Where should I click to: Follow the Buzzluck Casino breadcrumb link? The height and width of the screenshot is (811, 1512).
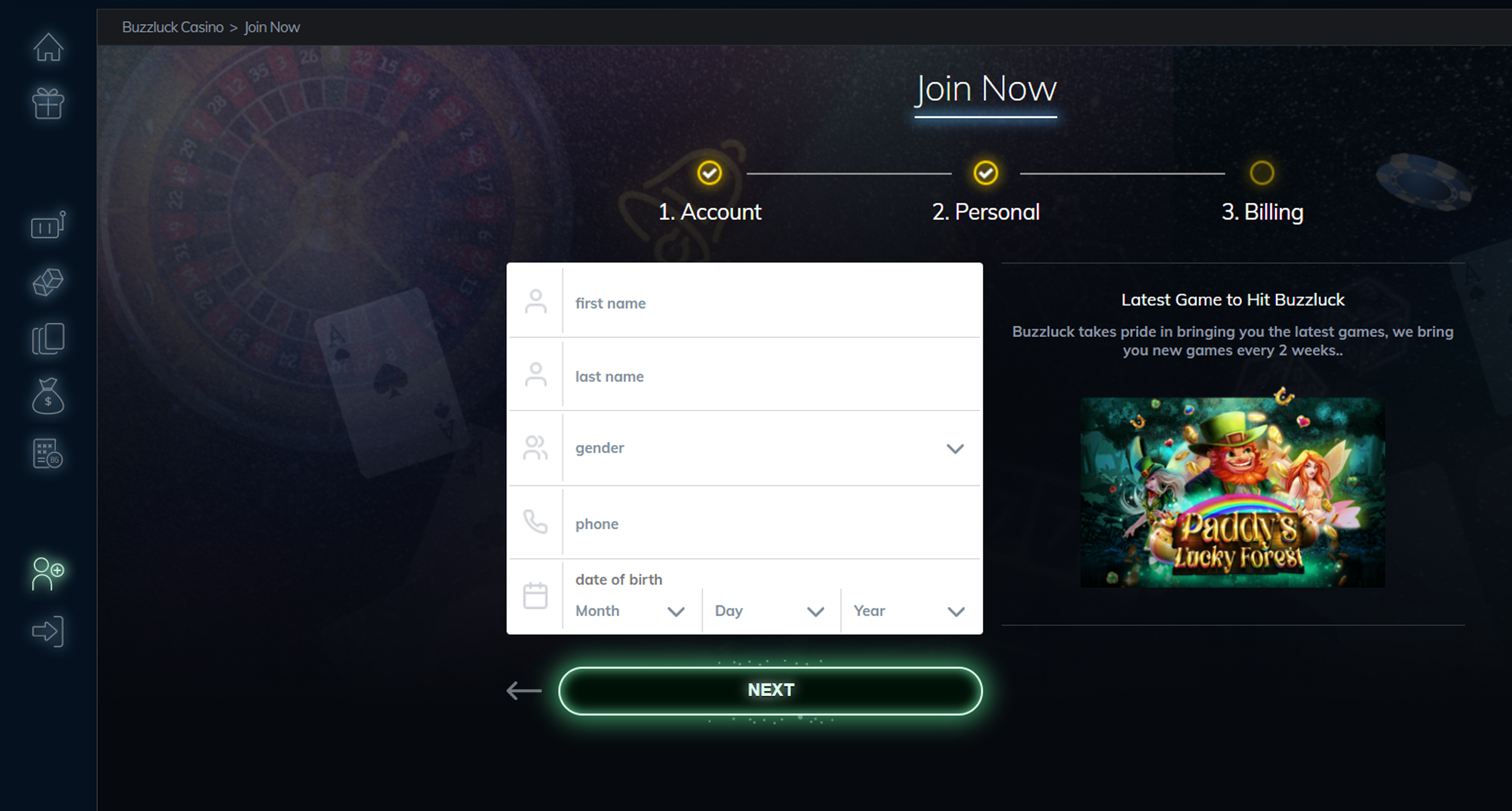(x=172, y=27)
